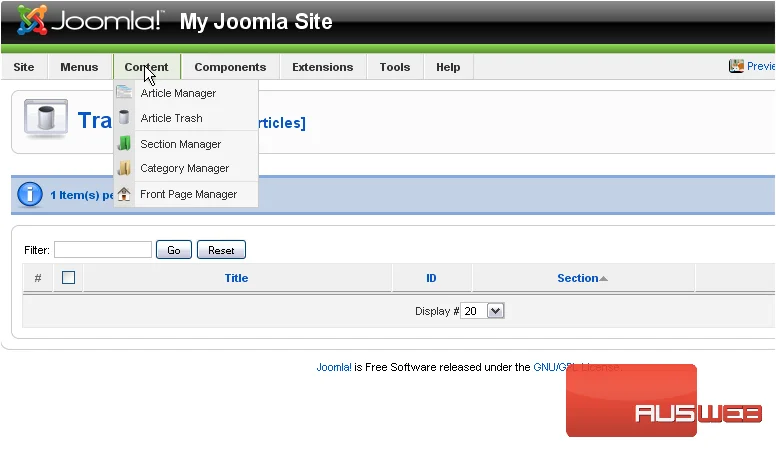Open the Display # dropdown
This screenshot has height=450, width=776.
tap(483, 311)
